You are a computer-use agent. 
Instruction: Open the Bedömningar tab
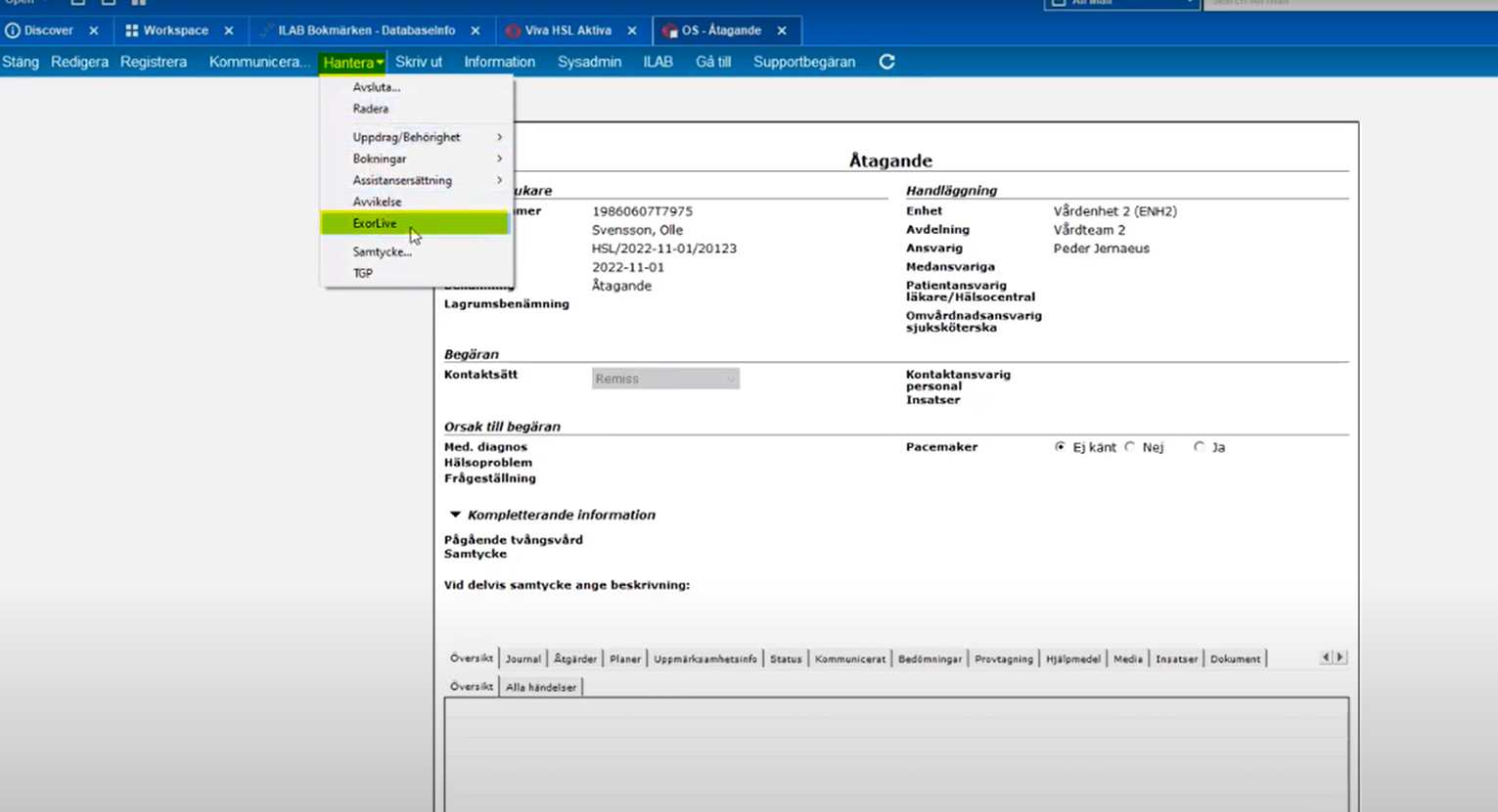(930, 658)
